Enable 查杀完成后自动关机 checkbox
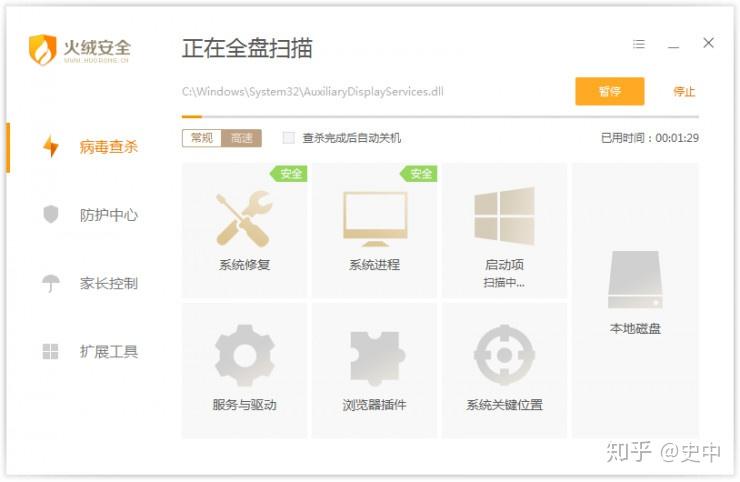The width and height of the screenshot is (740, 482). tap(288, 138)
